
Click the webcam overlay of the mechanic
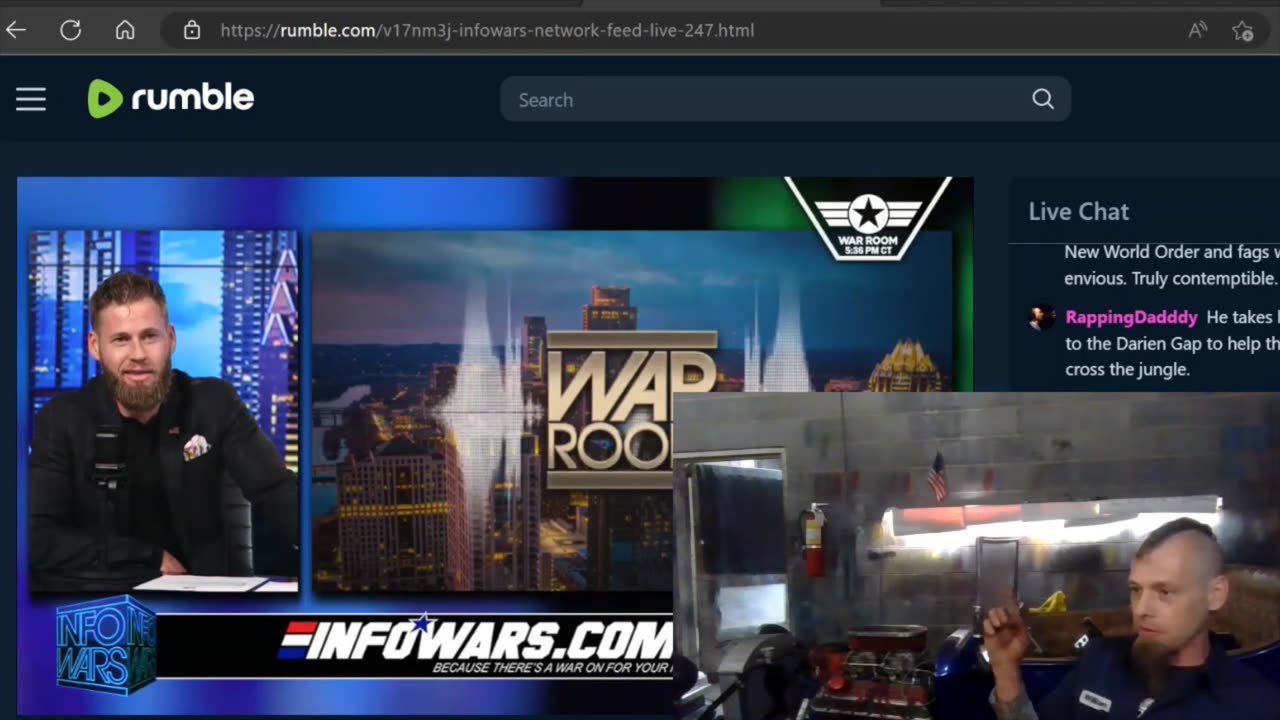976,556
